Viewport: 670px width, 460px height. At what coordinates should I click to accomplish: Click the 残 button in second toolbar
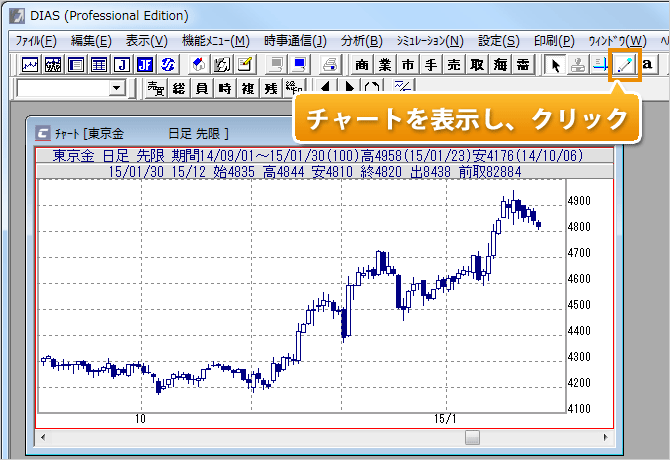click(271, 89)
